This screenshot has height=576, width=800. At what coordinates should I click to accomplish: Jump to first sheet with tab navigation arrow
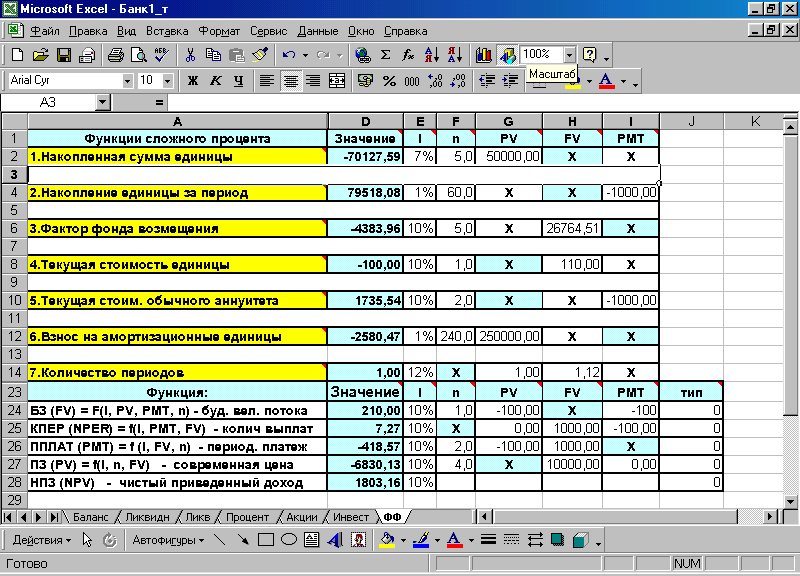(x=8, y=517)
